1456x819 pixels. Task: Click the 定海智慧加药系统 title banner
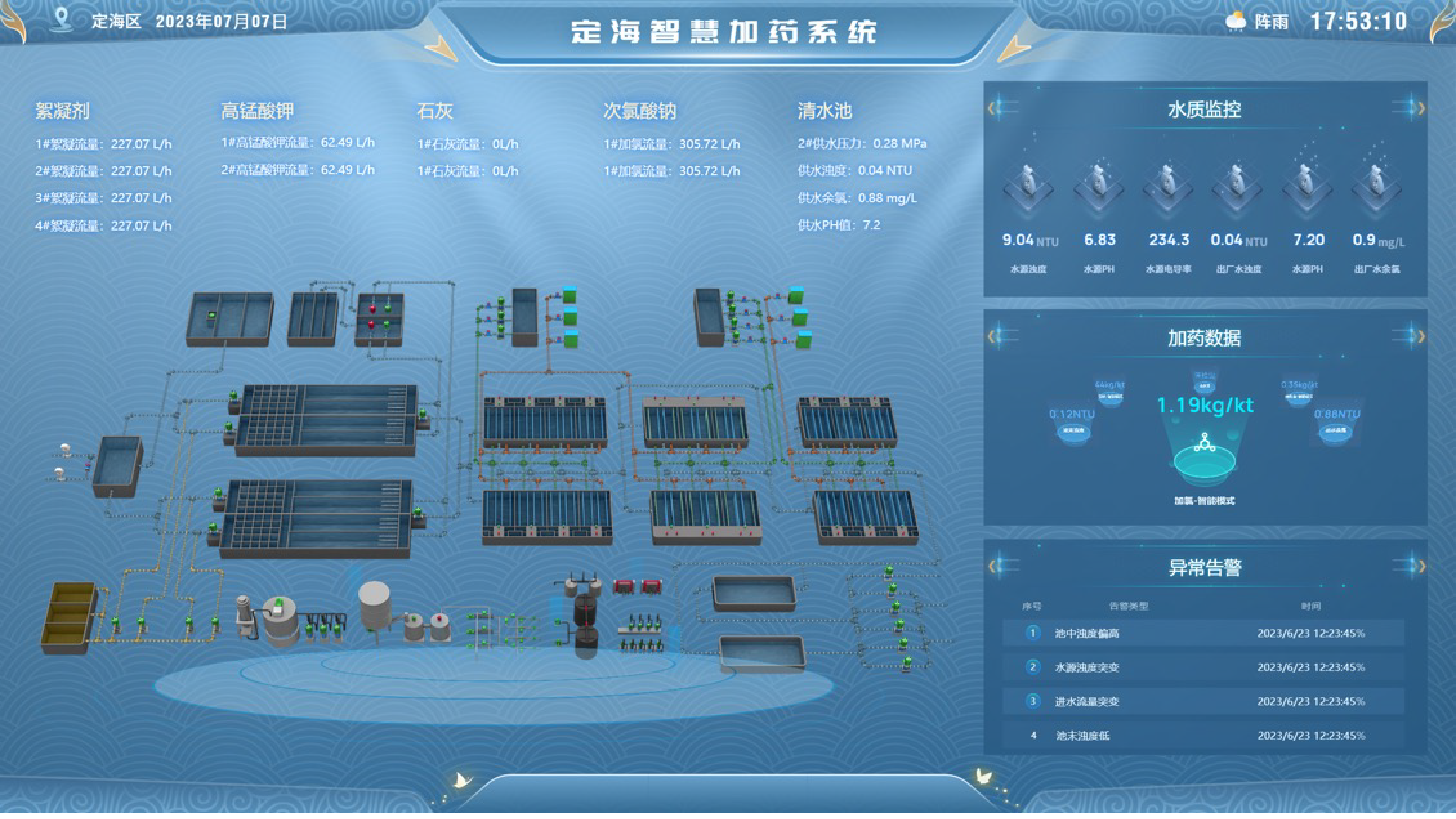[x=724, y=32]
